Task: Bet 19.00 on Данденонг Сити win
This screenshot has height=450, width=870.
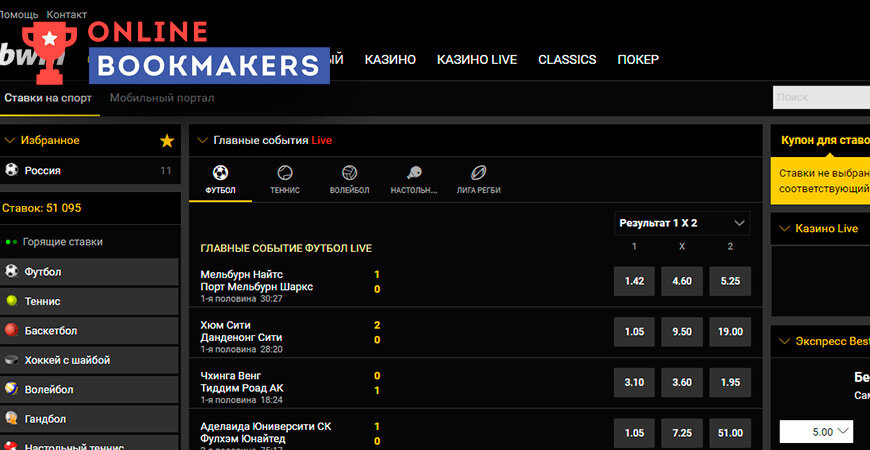Action: pyautogui.click(x=730, y=332)
